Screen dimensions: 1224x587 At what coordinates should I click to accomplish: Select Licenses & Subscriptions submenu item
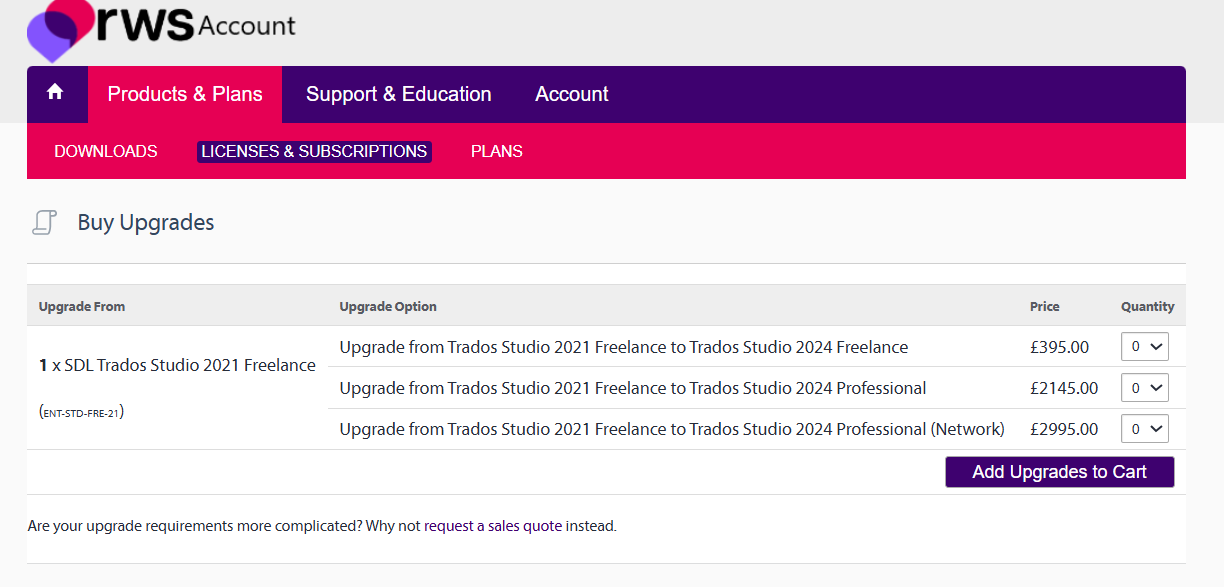[x=314, y=151]
